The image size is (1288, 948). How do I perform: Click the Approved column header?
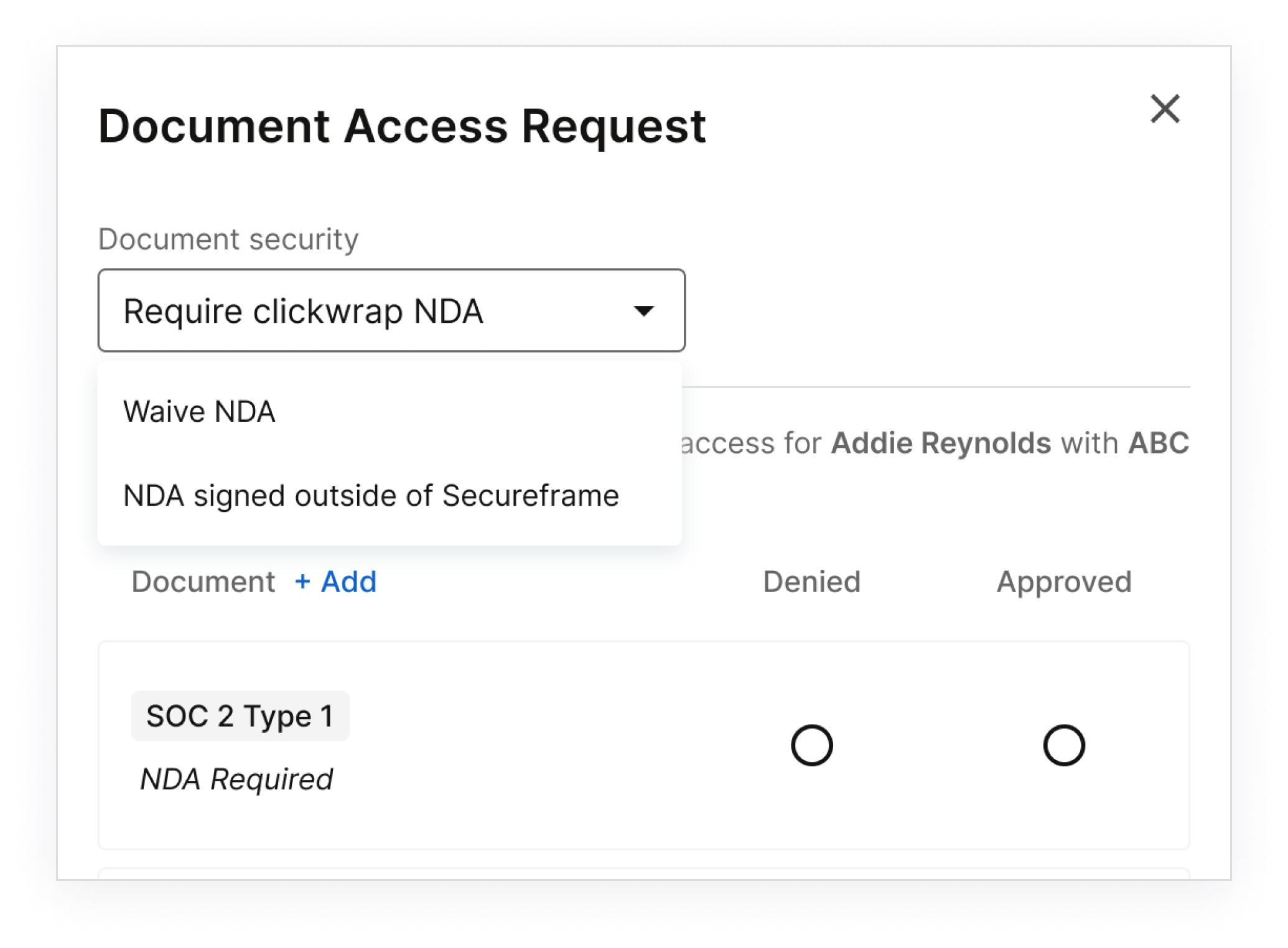[1063, 582]
